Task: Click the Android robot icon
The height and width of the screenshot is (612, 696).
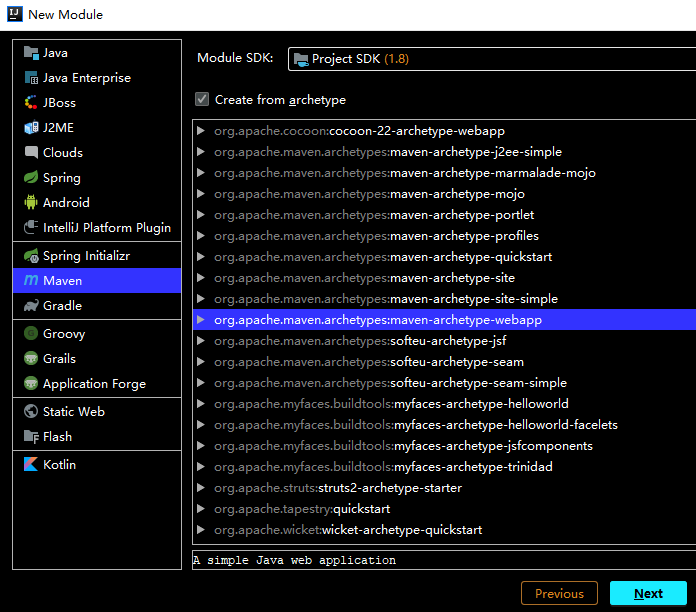Action: click(x=31, y=202)
